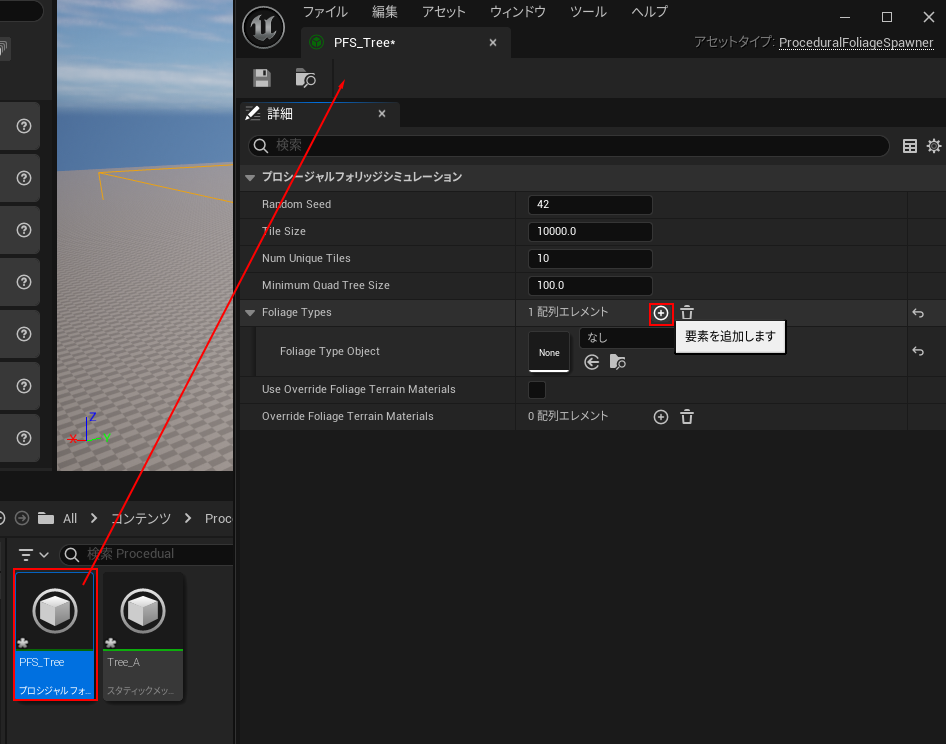Click the trash icon for Override Foliage Terrain Materials
The height and width of the screenshot is (744, 946).
687,417
